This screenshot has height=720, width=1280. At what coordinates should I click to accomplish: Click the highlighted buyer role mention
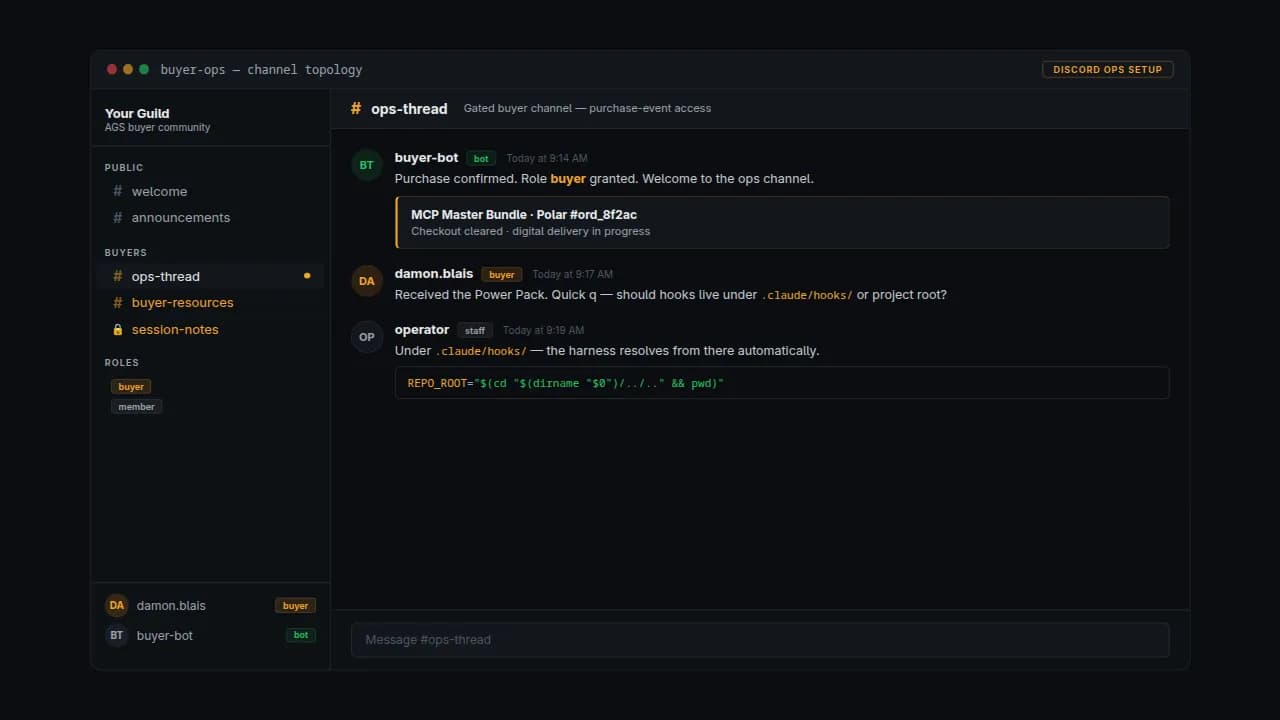(568, 179)
